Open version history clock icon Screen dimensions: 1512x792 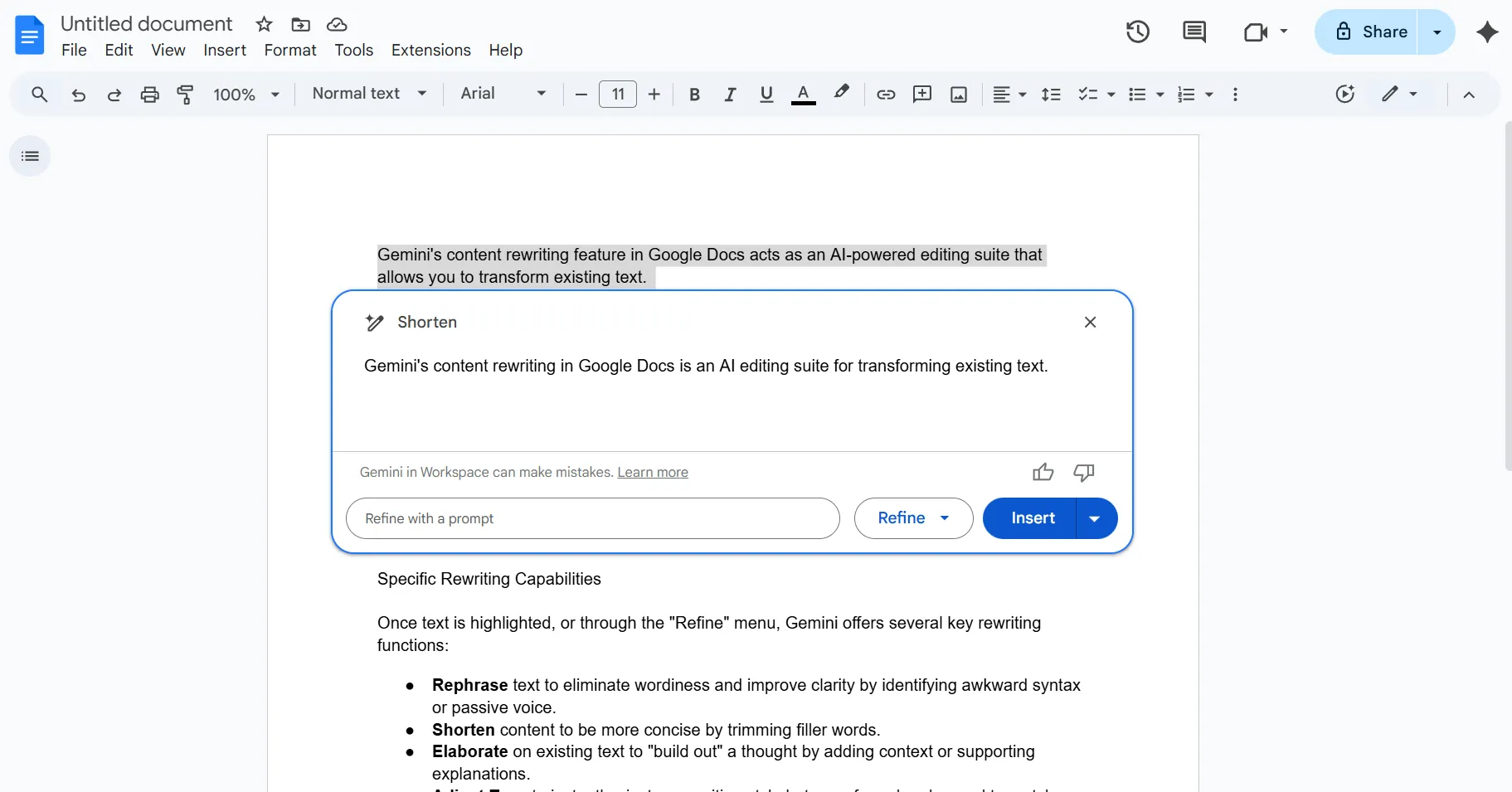1138,32
